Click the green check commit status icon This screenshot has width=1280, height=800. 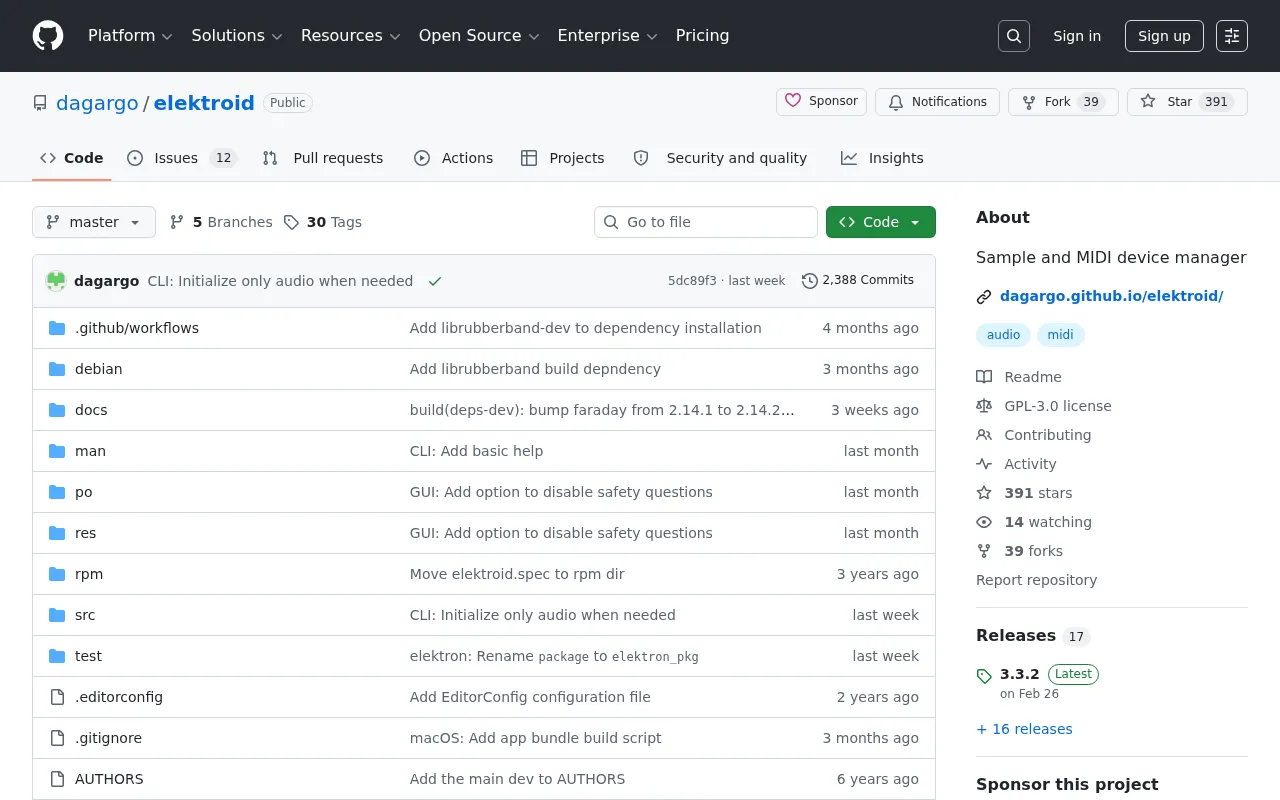coord(435,281)
